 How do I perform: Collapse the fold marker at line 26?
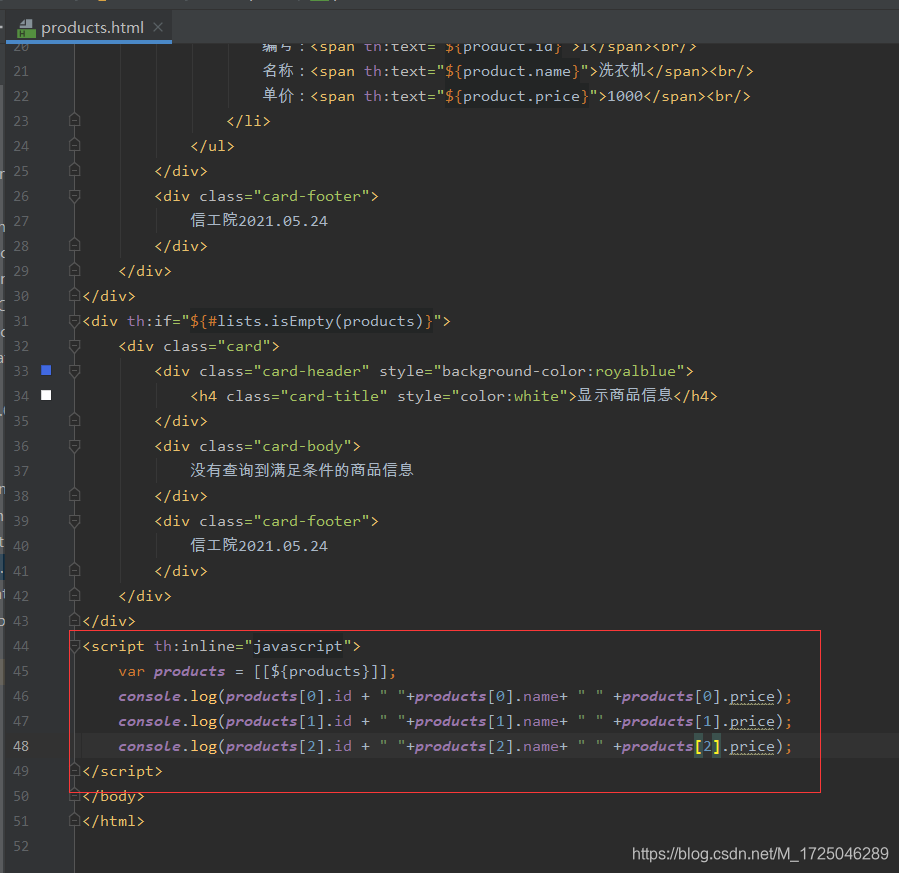click(74, 196)
